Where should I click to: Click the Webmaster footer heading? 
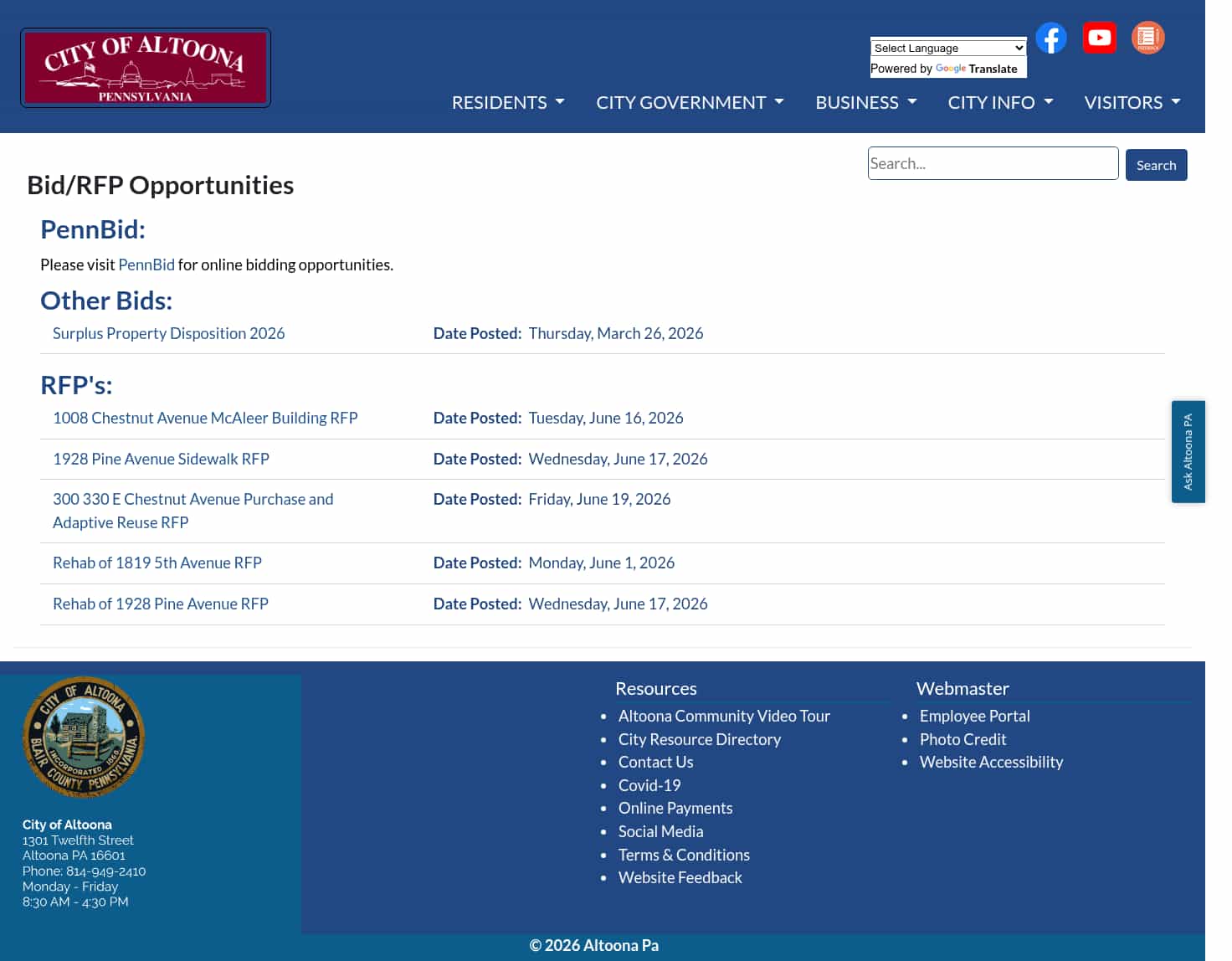pos(963,688)
